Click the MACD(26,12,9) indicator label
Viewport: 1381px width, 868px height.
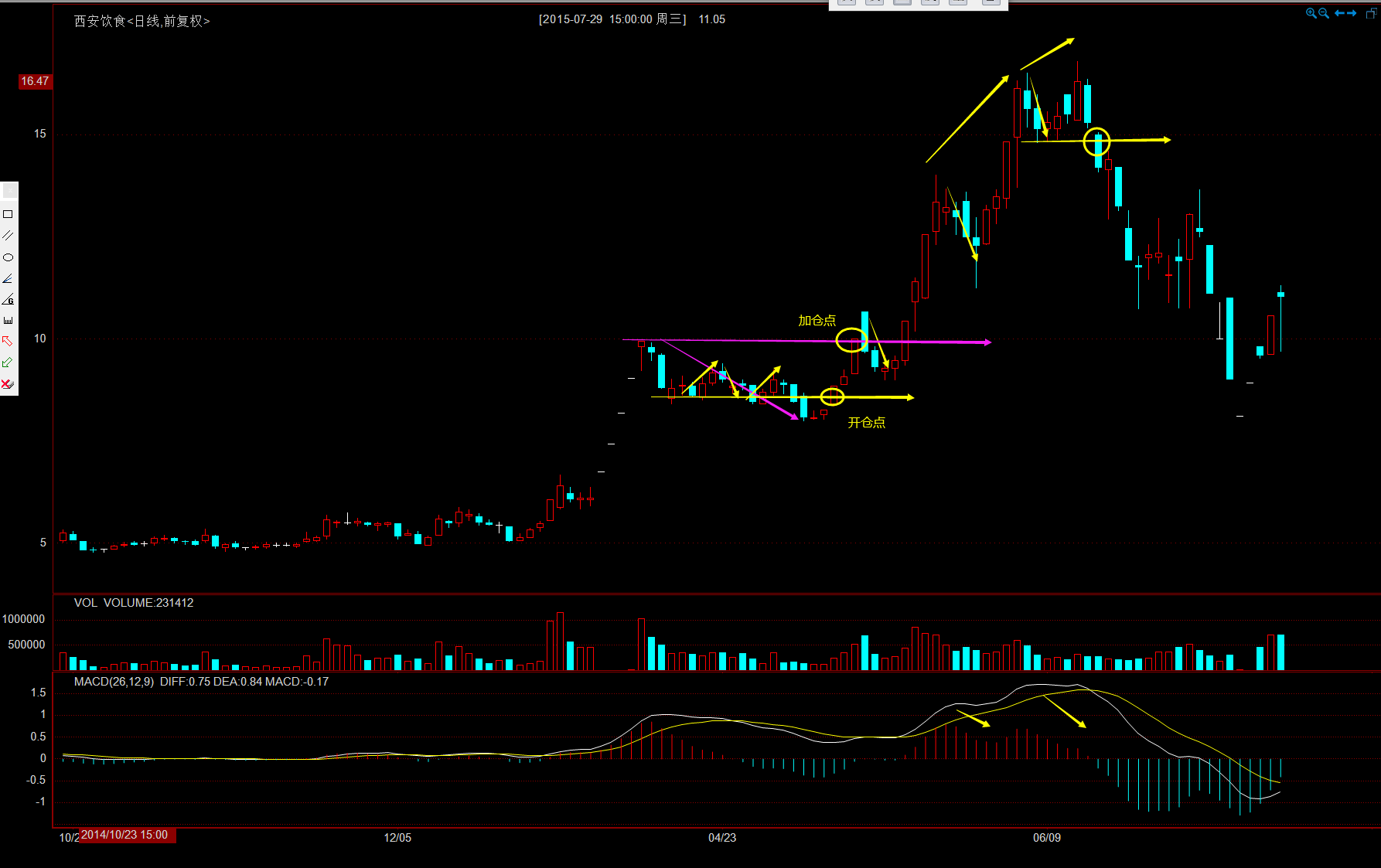tap(114, 682)
